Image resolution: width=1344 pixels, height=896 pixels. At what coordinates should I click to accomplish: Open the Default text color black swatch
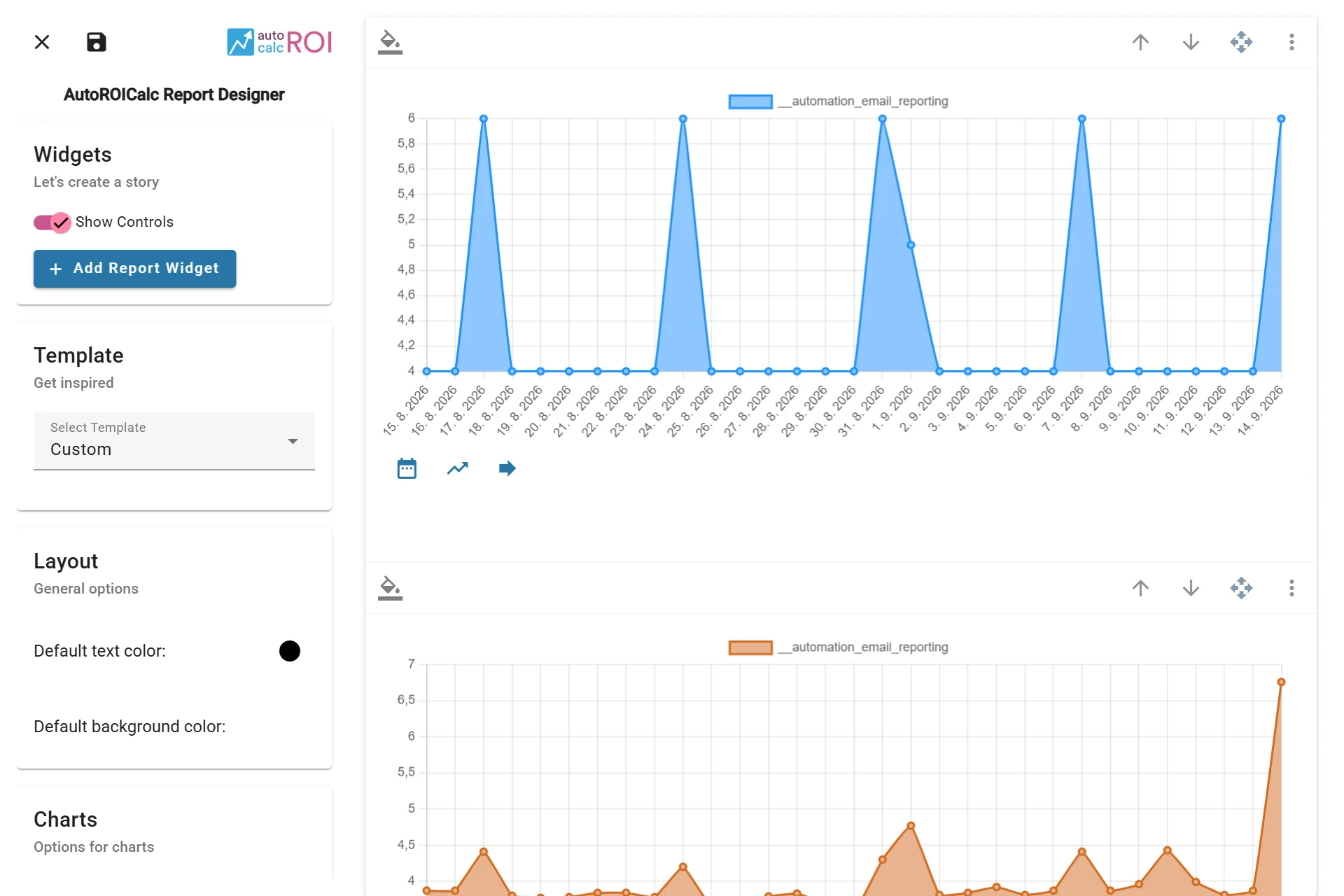[290, 651]
